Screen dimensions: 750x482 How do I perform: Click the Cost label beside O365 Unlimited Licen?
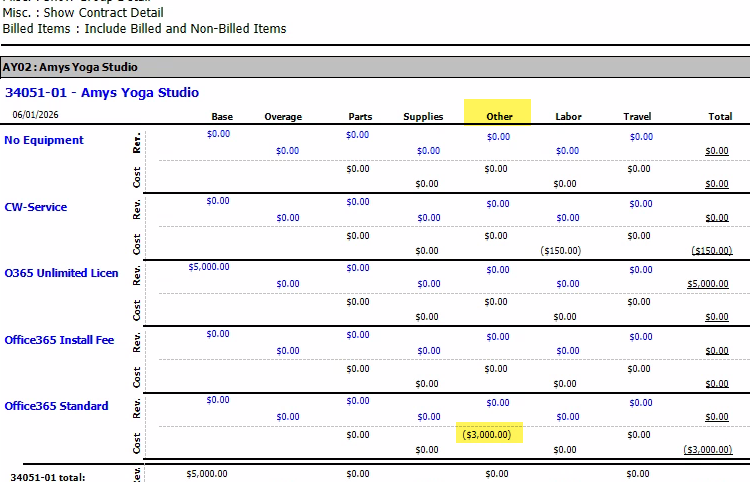click(137, 310)
